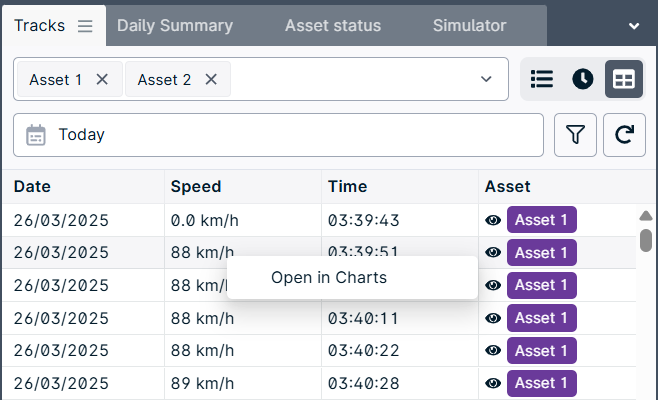Toggle eye icon for 03:39:51 row
The width and height of the screenshot is (658, 400).
point(493,252)
